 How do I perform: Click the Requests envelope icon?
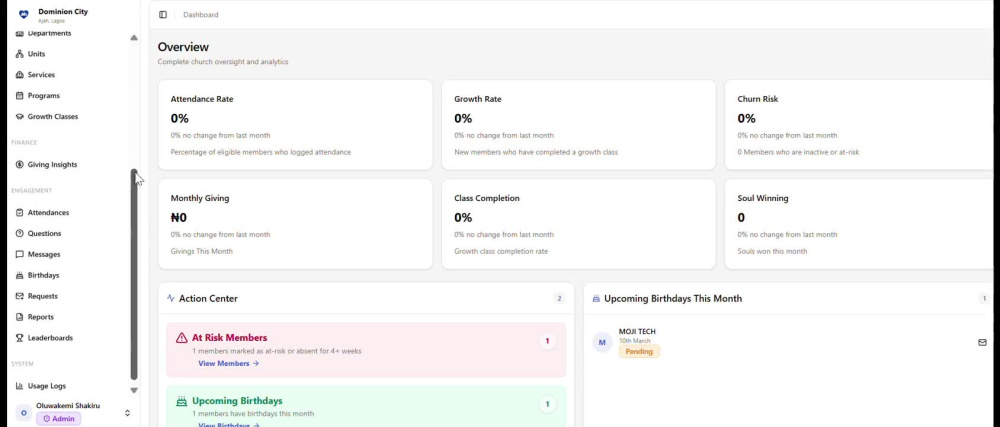[x=20, y=296]
